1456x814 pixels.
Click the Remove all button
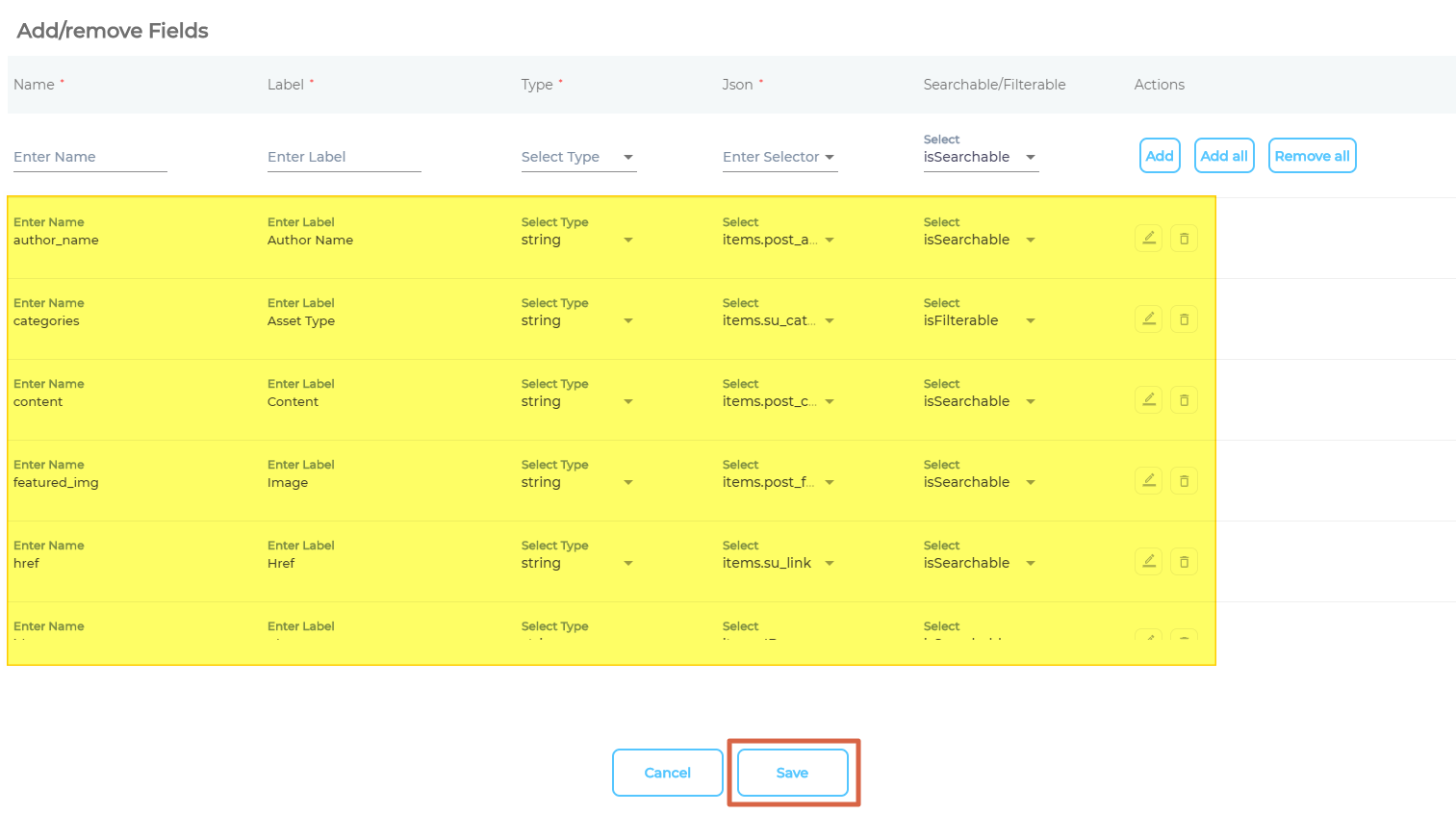pyautogui.click(x=1312, y=156)
